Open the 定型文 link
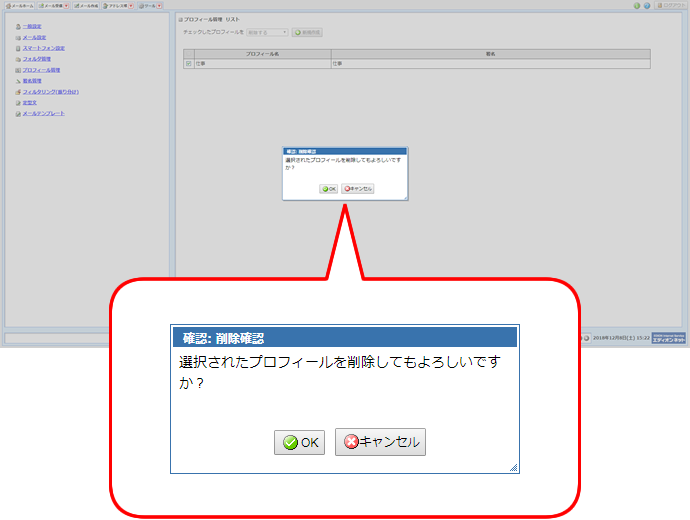Viewport: 690px width, 520px height. point(29,103)
